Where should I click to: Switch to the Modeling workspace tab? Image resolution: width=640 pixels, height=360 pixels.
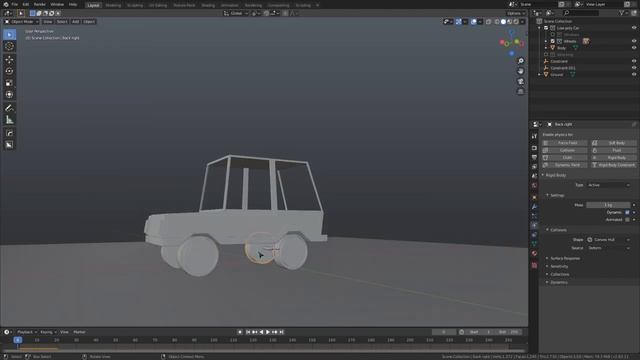point(113,5)
